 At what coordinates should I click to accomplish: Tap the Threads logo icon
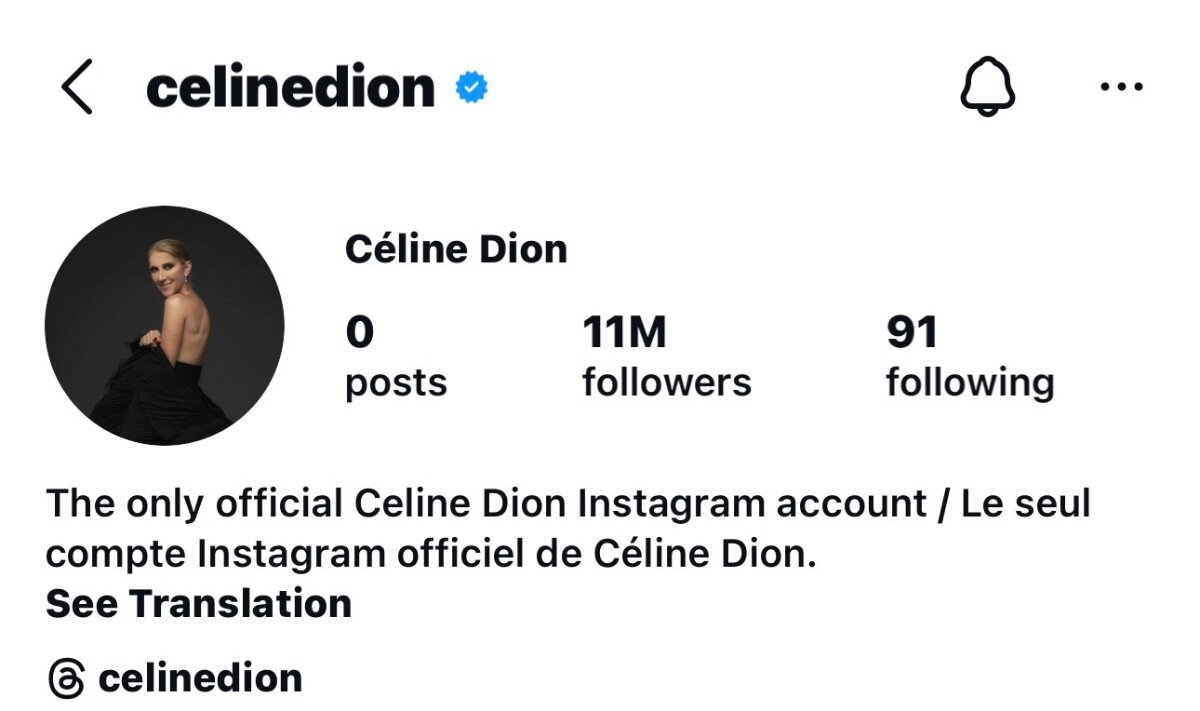[66, 679]
